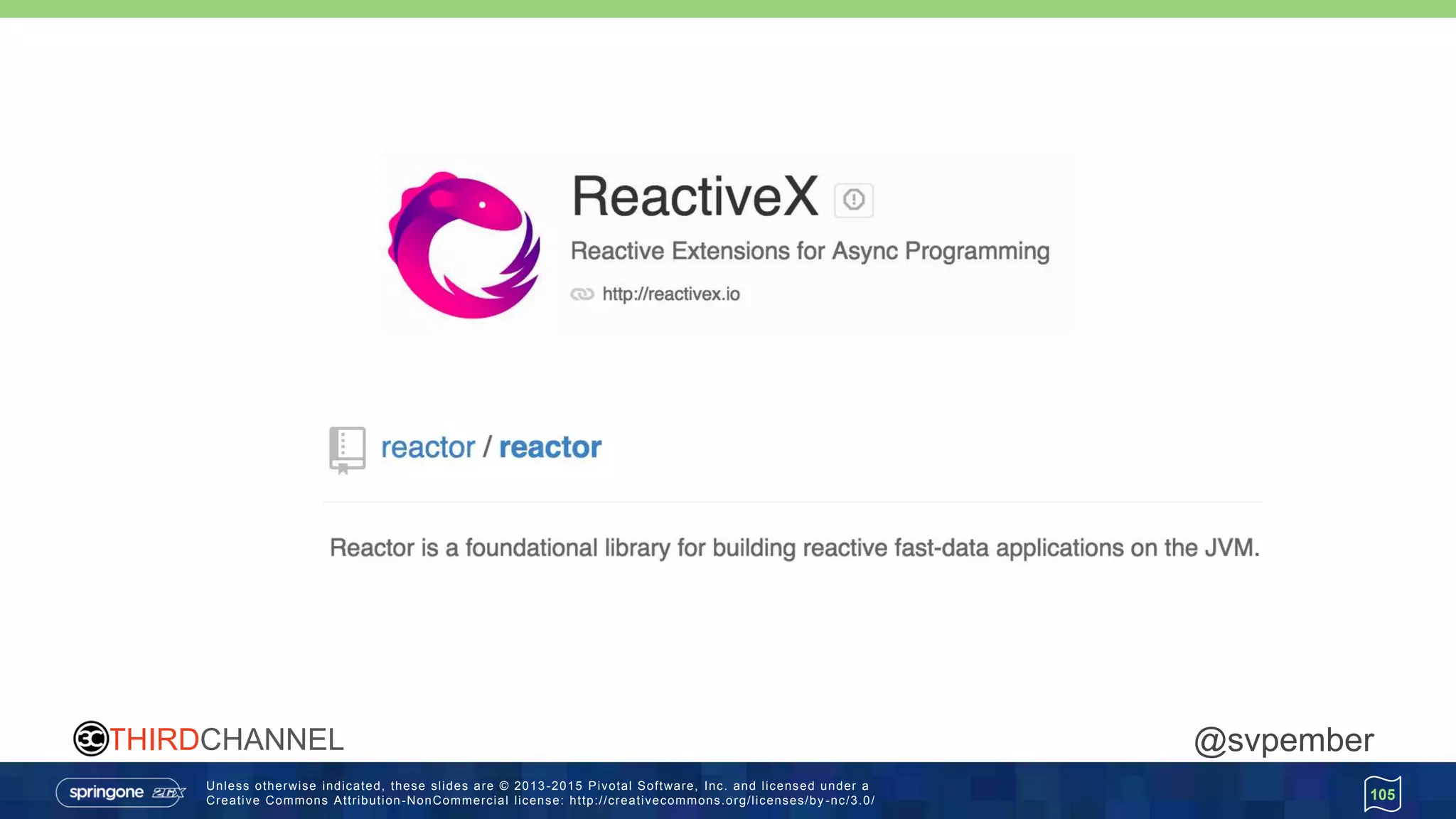Open the creativecommons.org license URL
Viewport: 1456px width, 819px height.
[722, 801]
